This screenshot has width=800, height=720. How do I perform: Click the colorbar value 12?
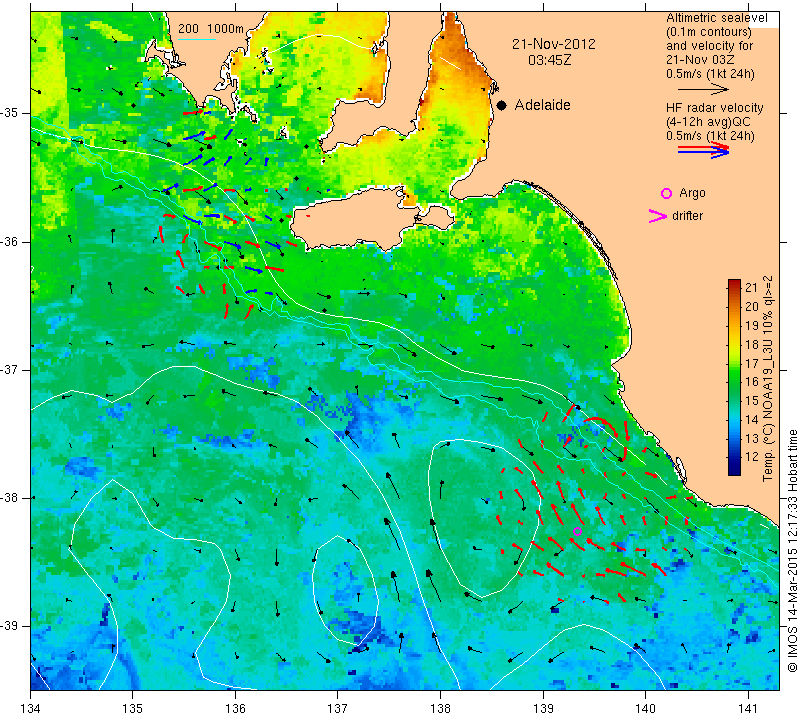point(752,457)
